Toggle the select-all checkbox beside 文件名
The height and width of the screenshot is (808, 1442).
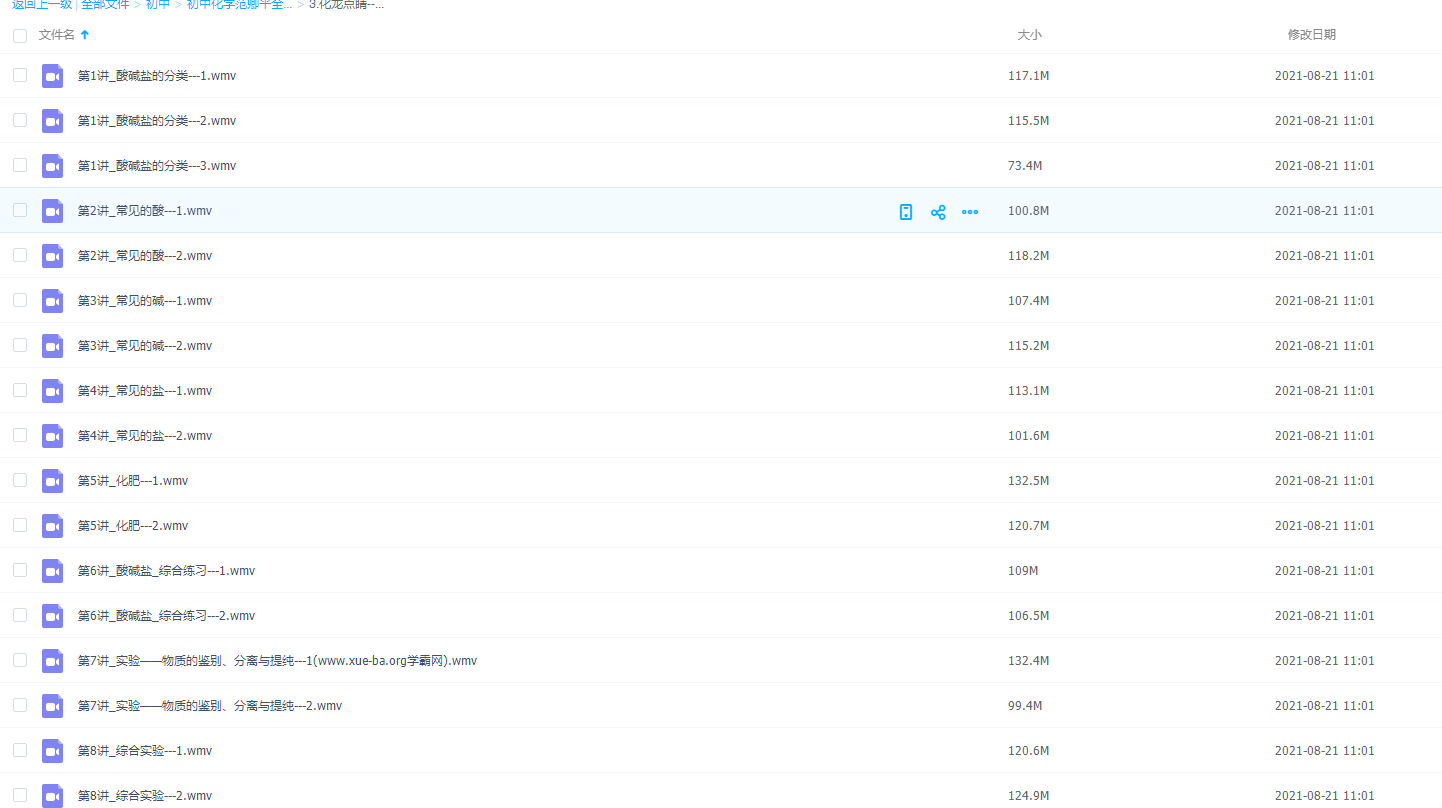pos(20,36)
